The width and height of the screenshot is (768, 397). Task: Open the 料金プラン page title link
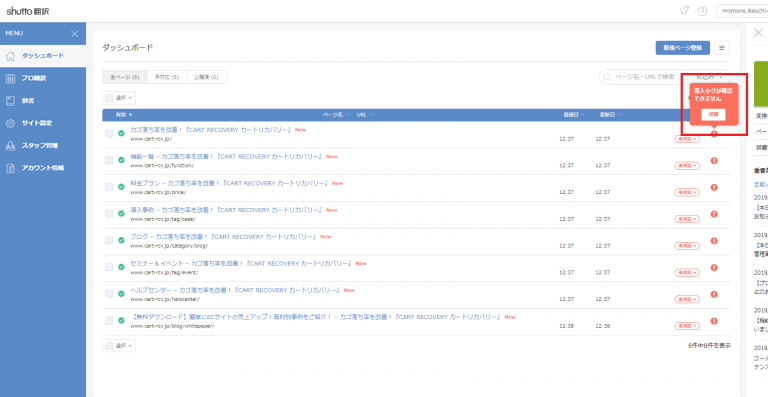coord(229,183)
